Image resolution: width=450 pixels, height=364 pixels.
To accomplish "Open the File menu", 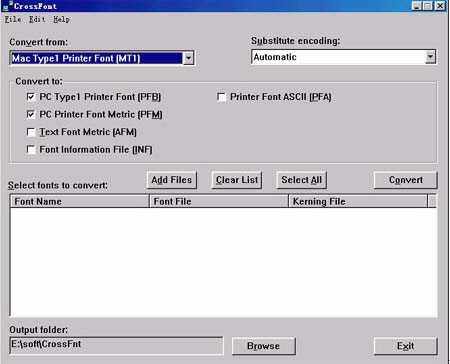I will tap(13, 19).
